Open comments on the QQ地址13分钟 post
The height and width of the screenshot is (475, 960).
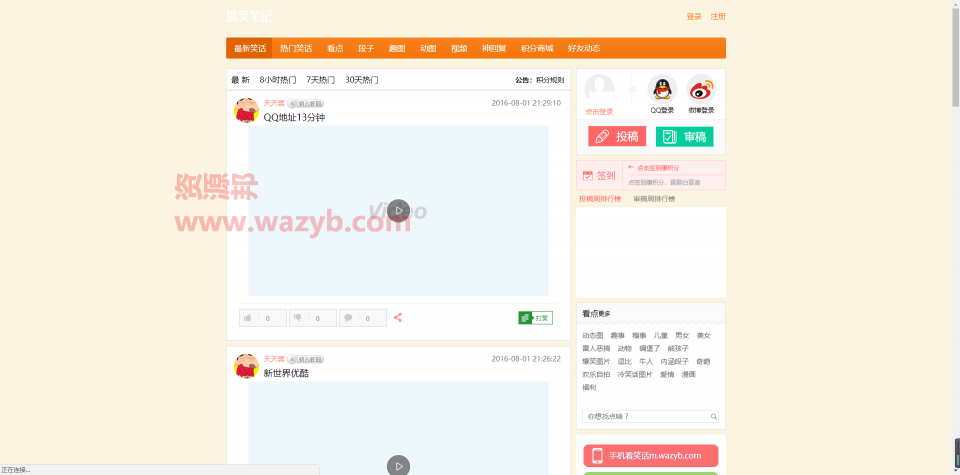(x=363, y=318)
